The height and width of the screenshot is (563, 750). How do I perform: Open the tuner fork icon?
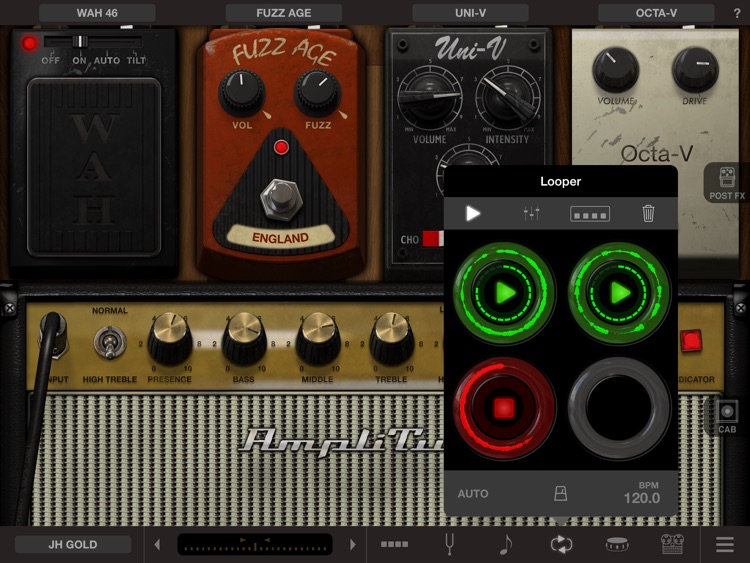[x=449, y=544]
